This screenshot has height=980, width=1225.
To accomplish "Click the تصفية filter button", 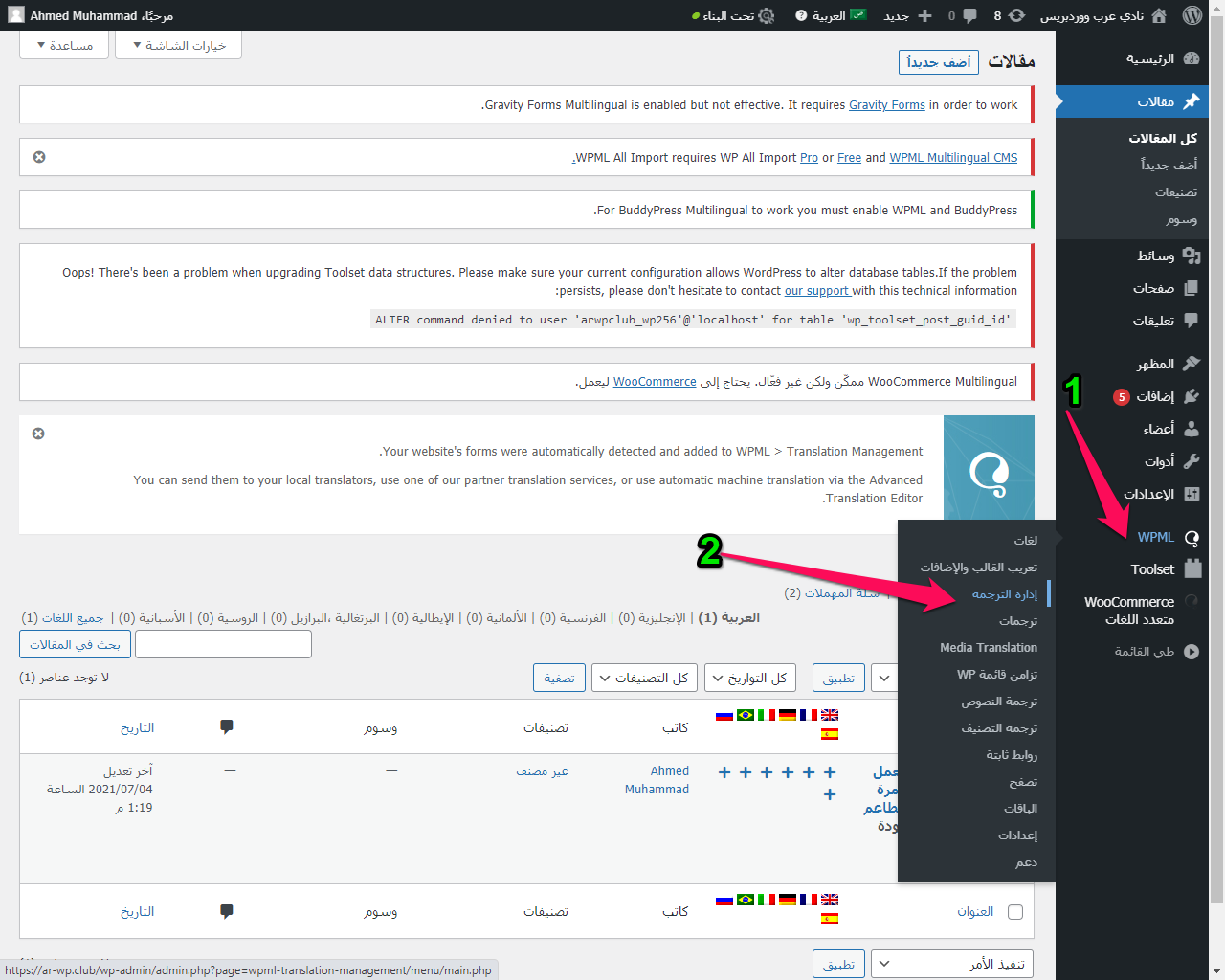I will click(559, 678).
